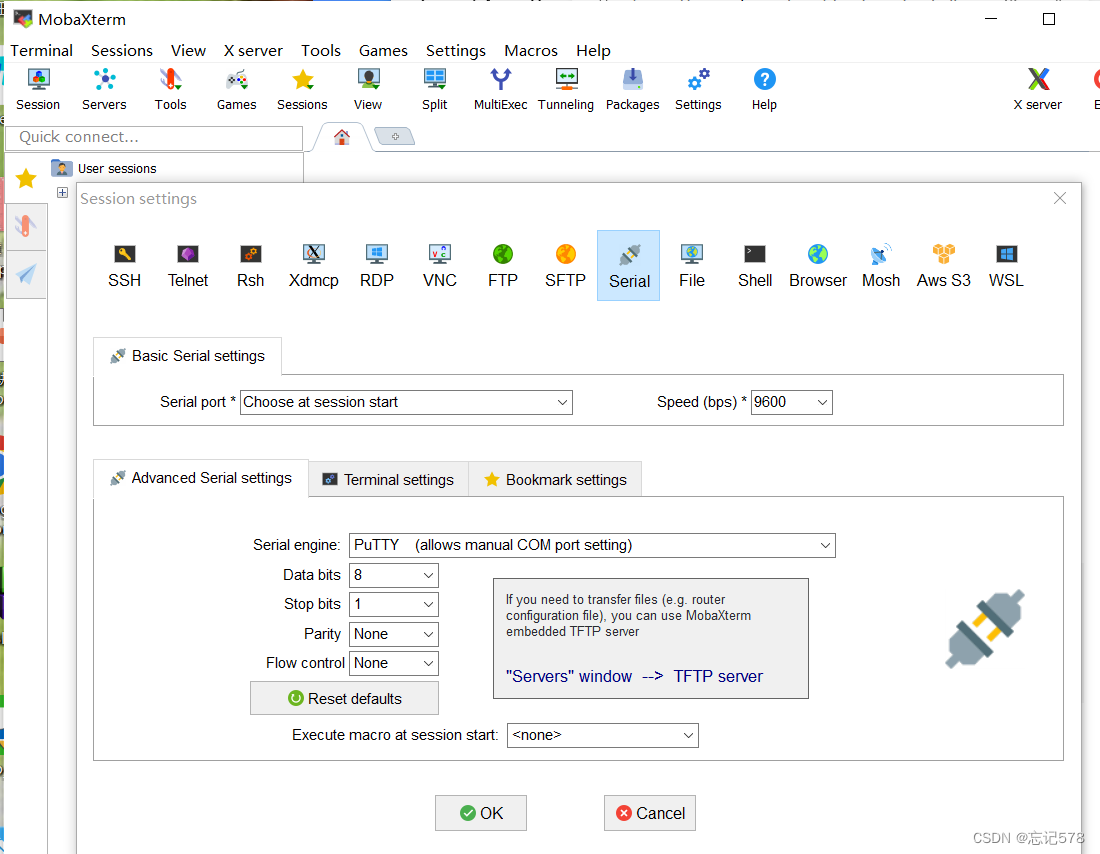
Task: Click the X server toolbar icon
Action: click(x=1038, y=89)
